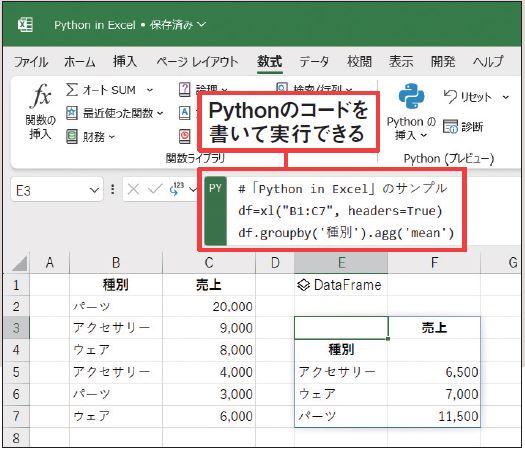Click the Python code in formula bar
Viewport: 525px width, 451px height.
[346, 211]
